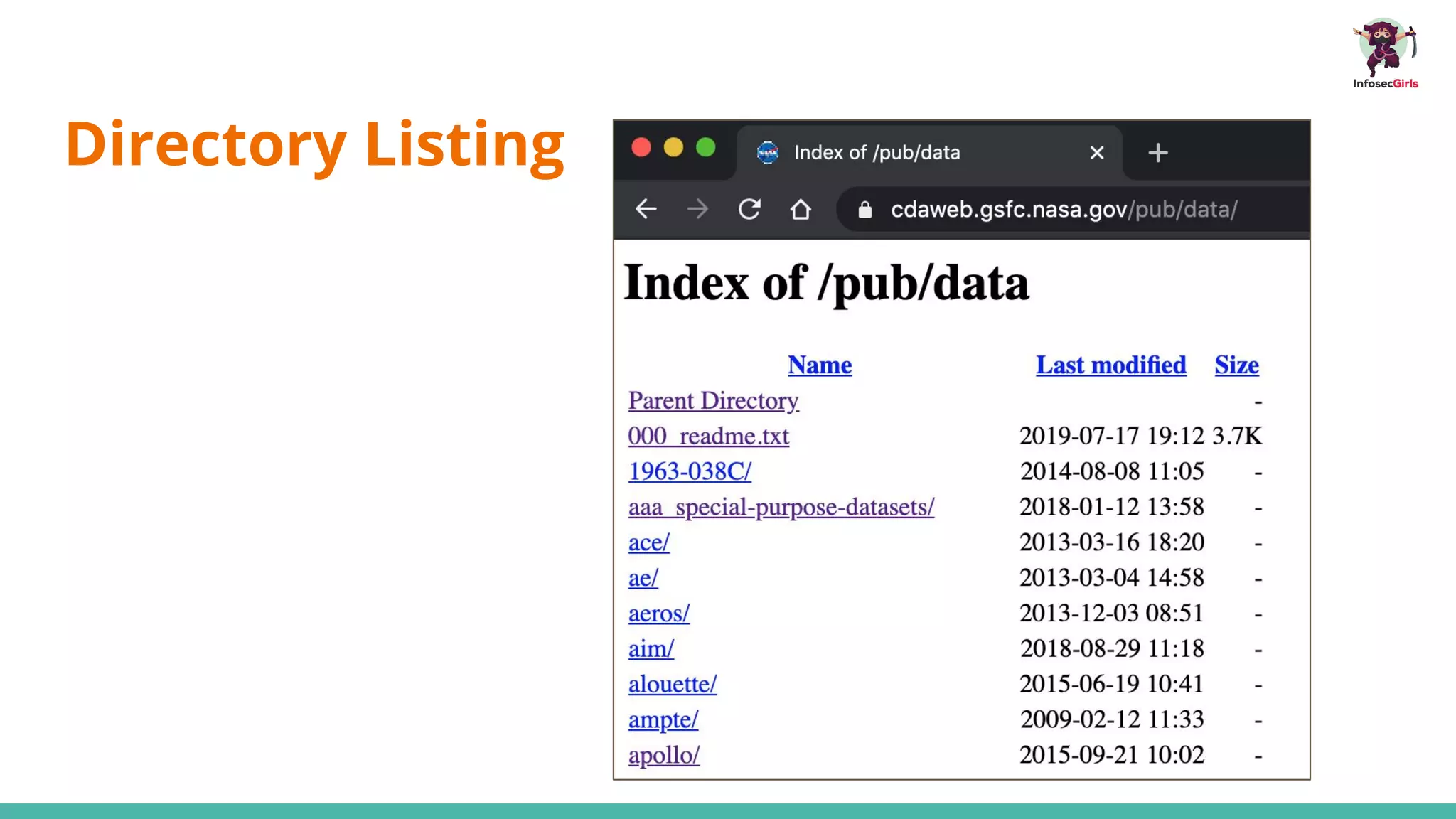Click the NASA favicon on the tab
The height and width of the screenshot is (819, 1456).
click(x=768, y=152)
